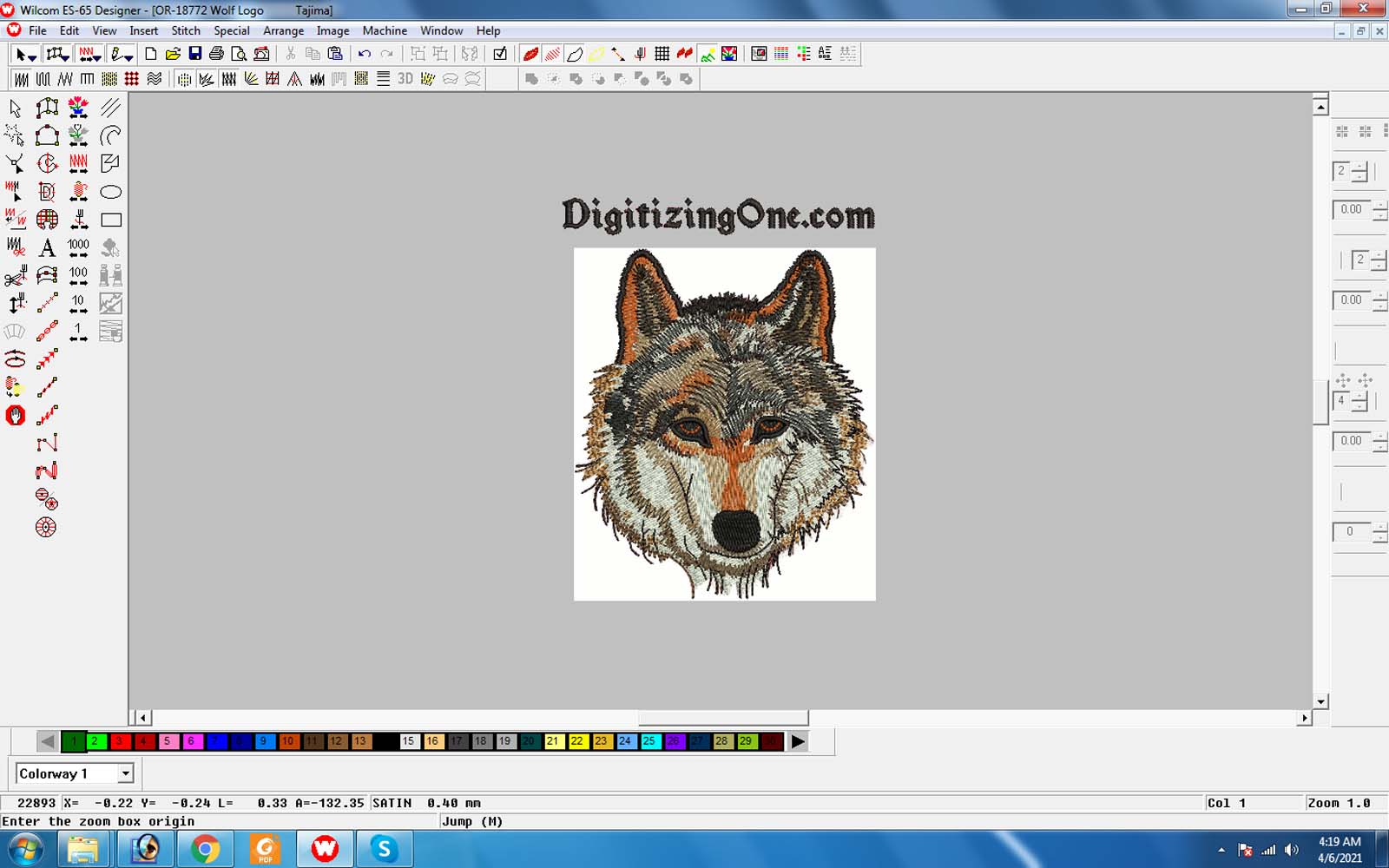
Task: Expand the Reshape tool dropdown arrow
Action: (x=65, y=58)
